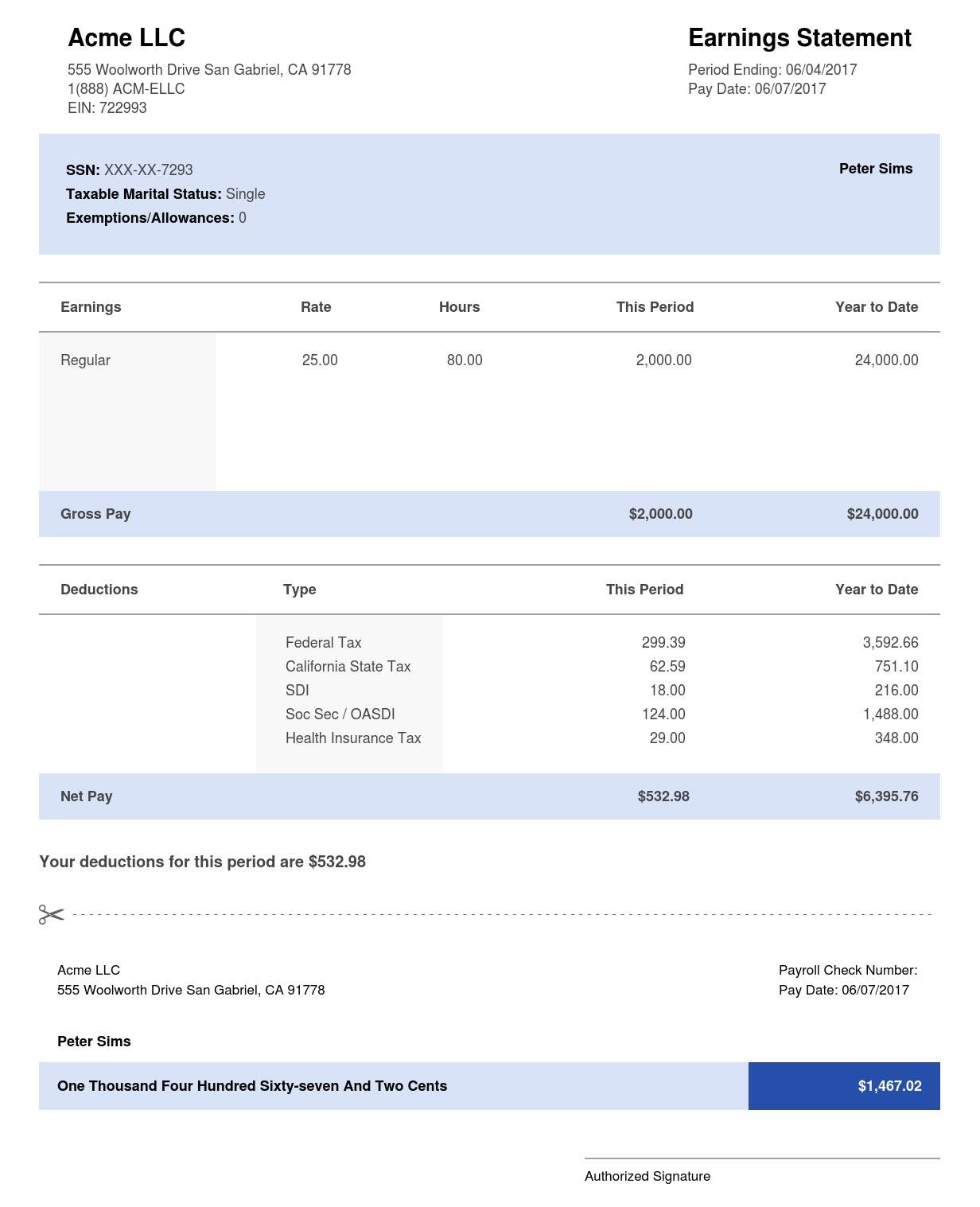The width and height of the screenshot is (980, 1207).
Task: Click the Acme LLC company heading
Action: [x=126, y=37]
